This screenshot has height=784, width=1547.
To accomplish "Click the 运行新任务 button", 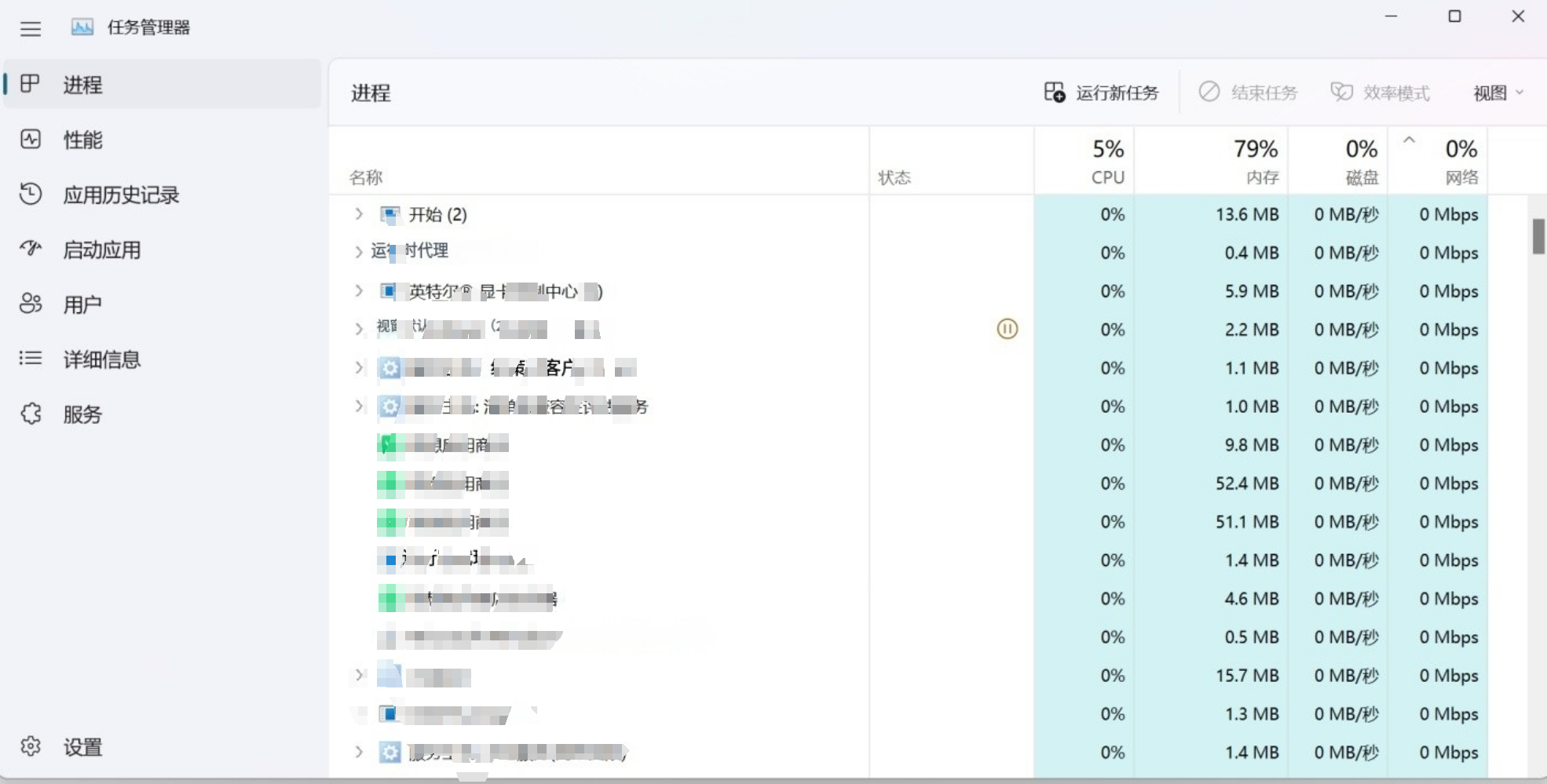I will point(1101,93).
